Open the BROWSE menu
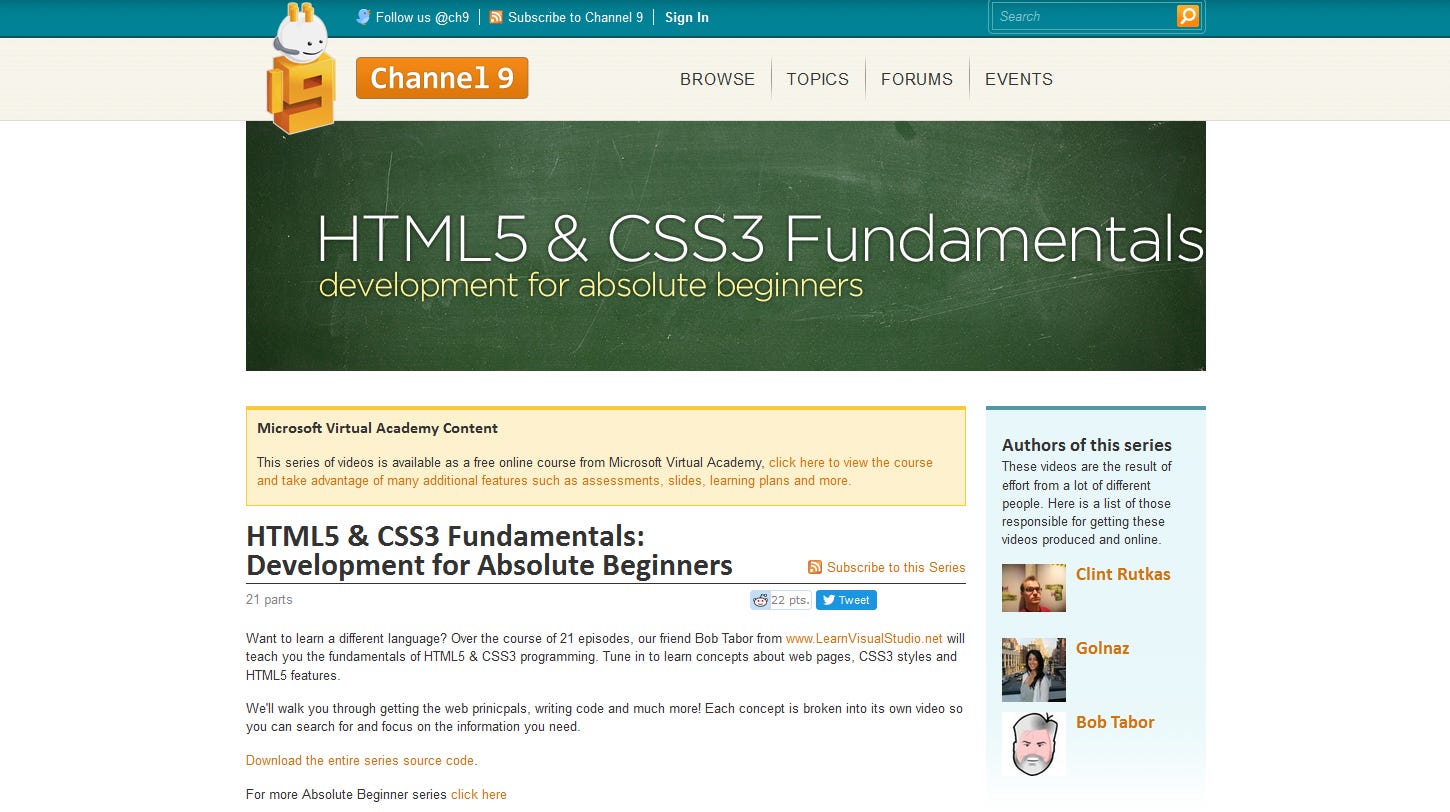Screen dimensions: 1450x812 pyautogui.click(x=717, y=79)
